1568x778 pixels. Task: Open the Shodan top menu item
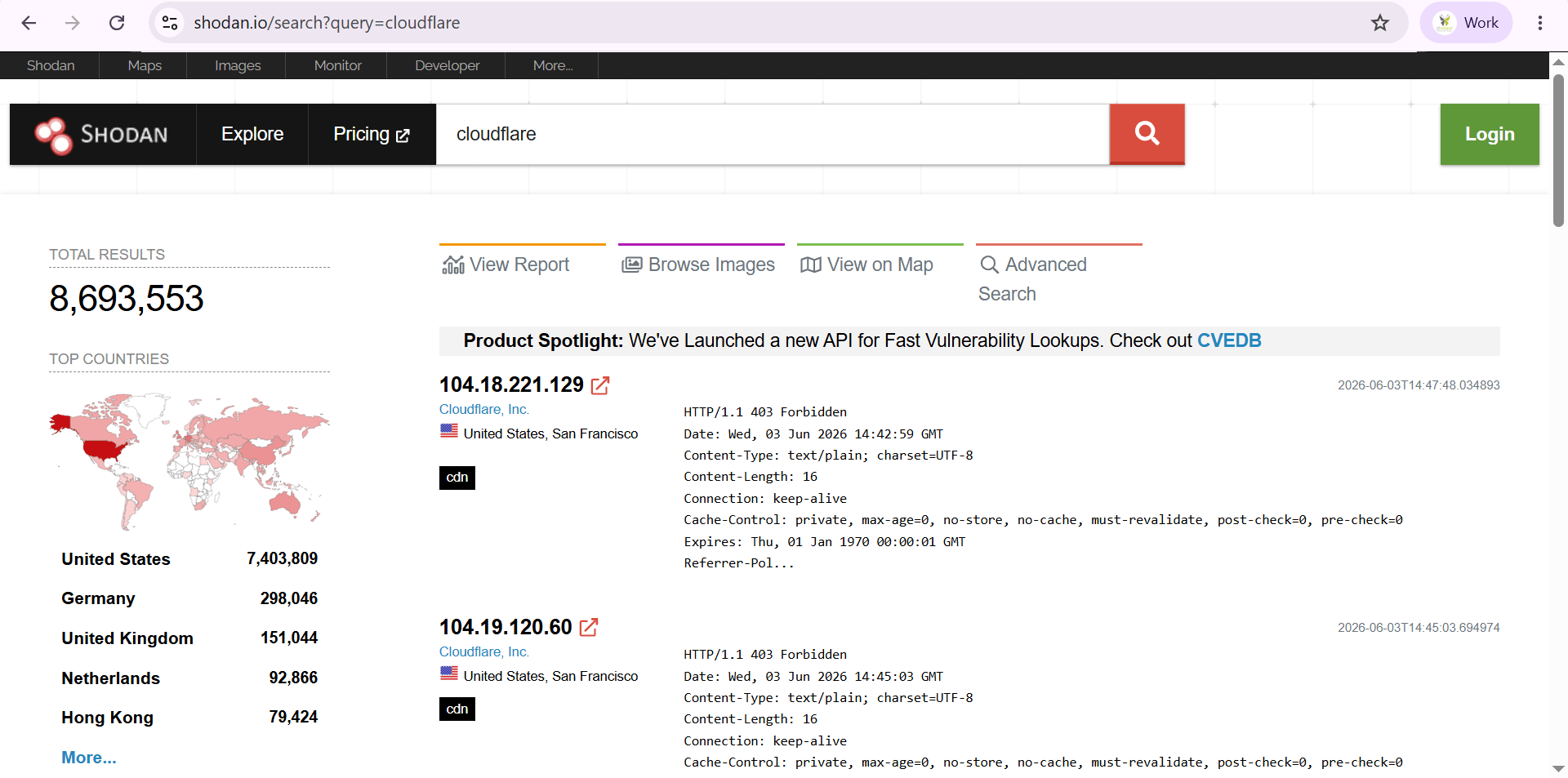coord(51,65)
